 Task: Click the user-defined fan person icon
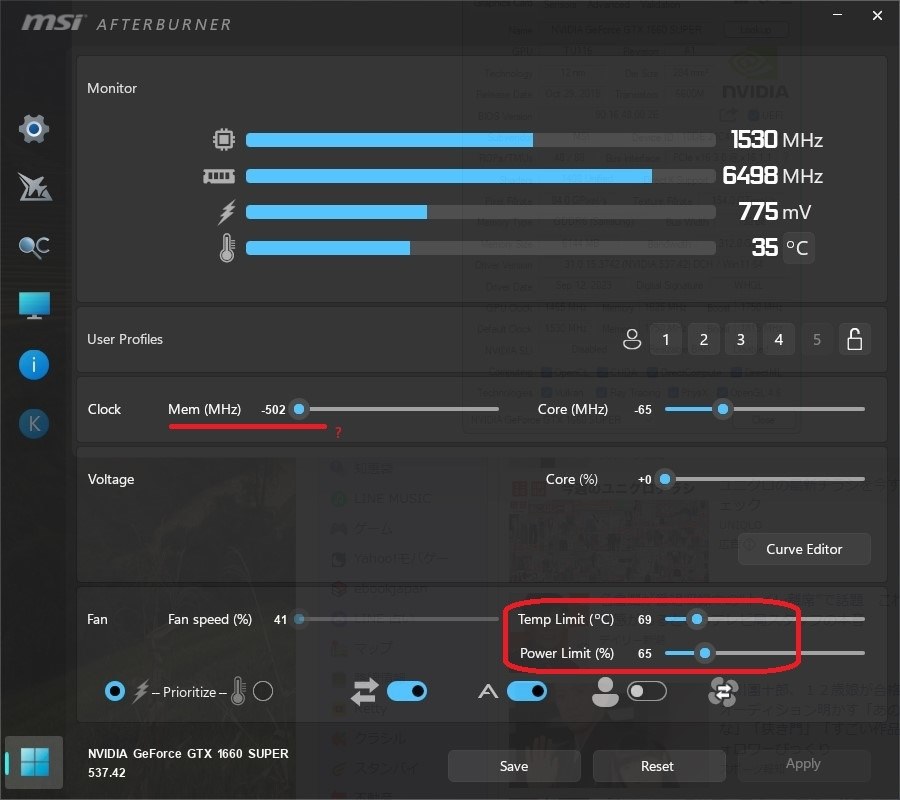[x=605, y=692]
